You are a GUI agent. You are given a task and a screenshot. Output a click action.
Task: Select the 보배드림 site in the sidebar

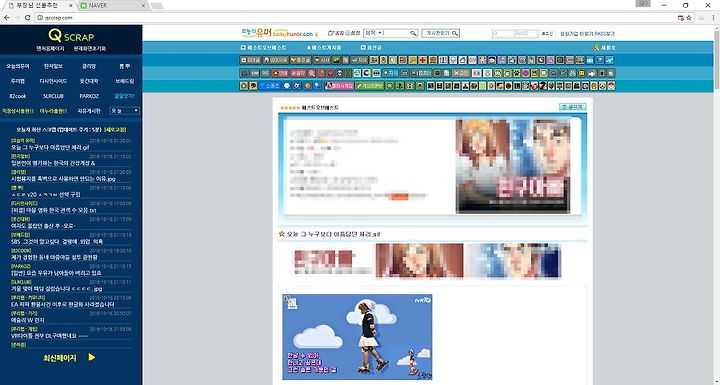tap(124, 81)
